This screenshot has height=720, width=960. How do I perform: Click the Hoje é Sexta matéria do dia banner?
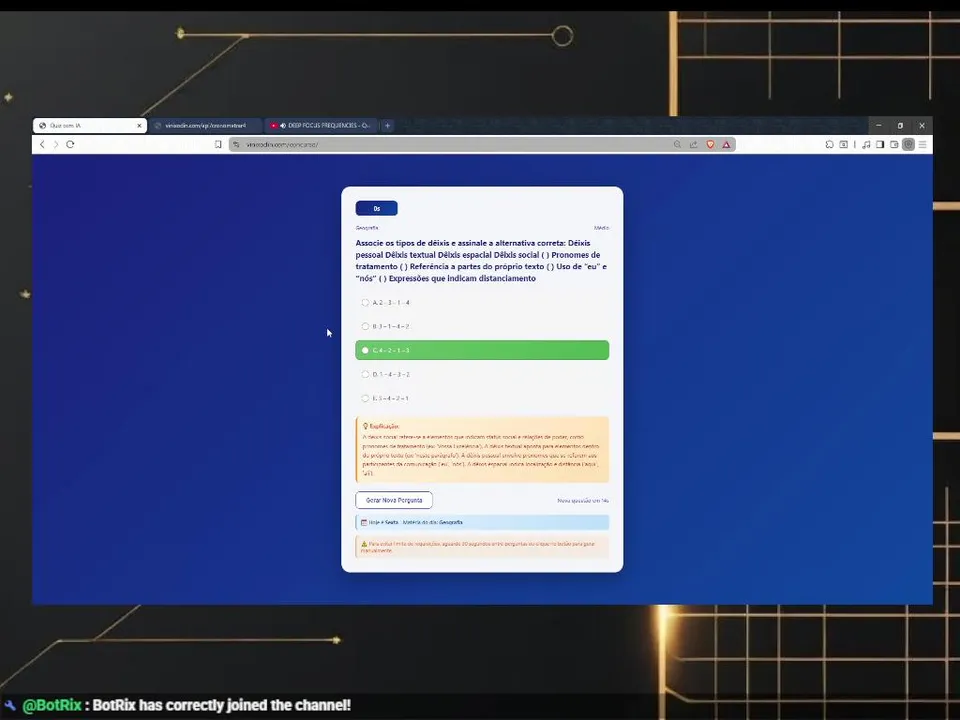482,522
